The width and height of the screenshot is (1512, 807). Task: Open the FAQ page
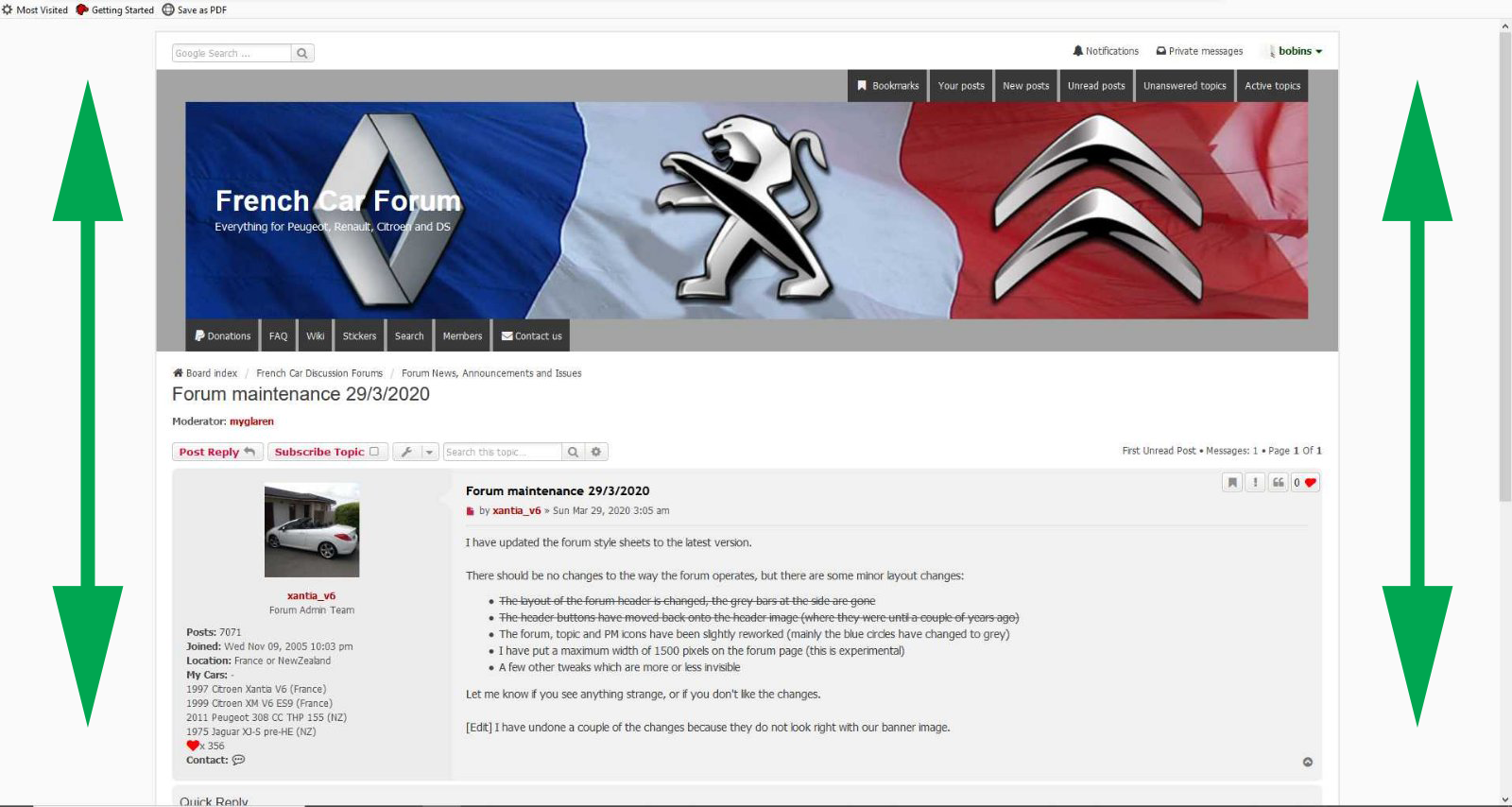pyautogui.click(x=278, y=335)
